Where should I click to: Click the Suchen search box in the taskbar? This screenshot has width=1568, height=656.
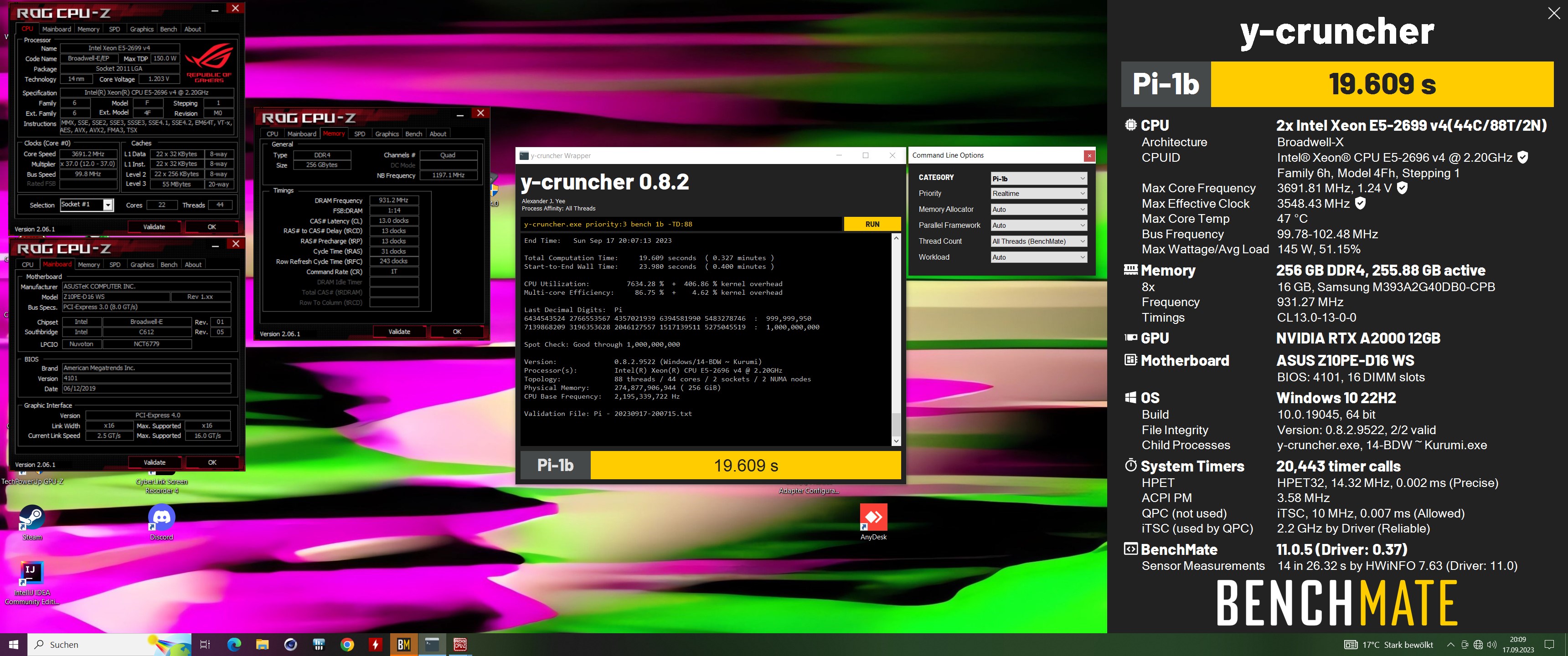pyautogui.click(x=110, y=645)
